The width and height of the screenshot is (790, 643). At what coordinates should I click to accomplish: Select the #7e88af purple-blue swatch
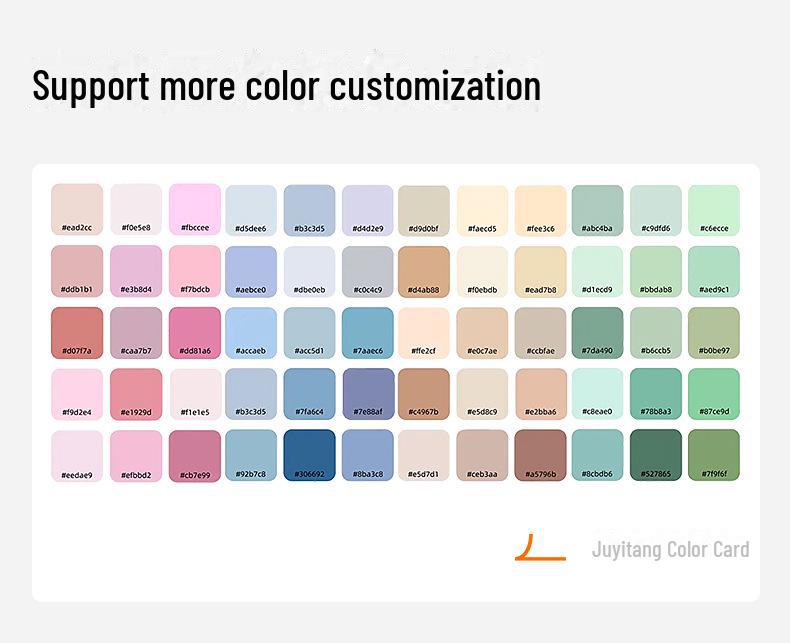368,394
